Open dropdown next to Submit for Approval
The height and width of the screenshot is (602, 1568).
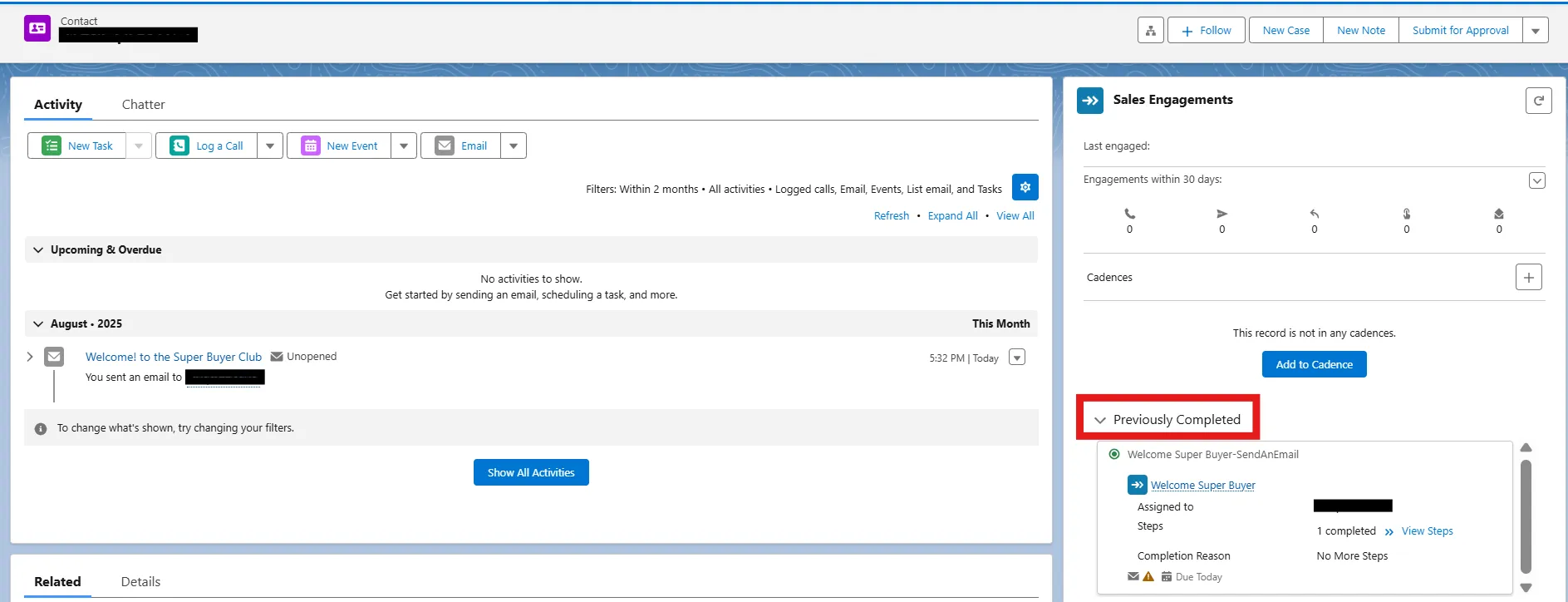[x=1535, y=31]
